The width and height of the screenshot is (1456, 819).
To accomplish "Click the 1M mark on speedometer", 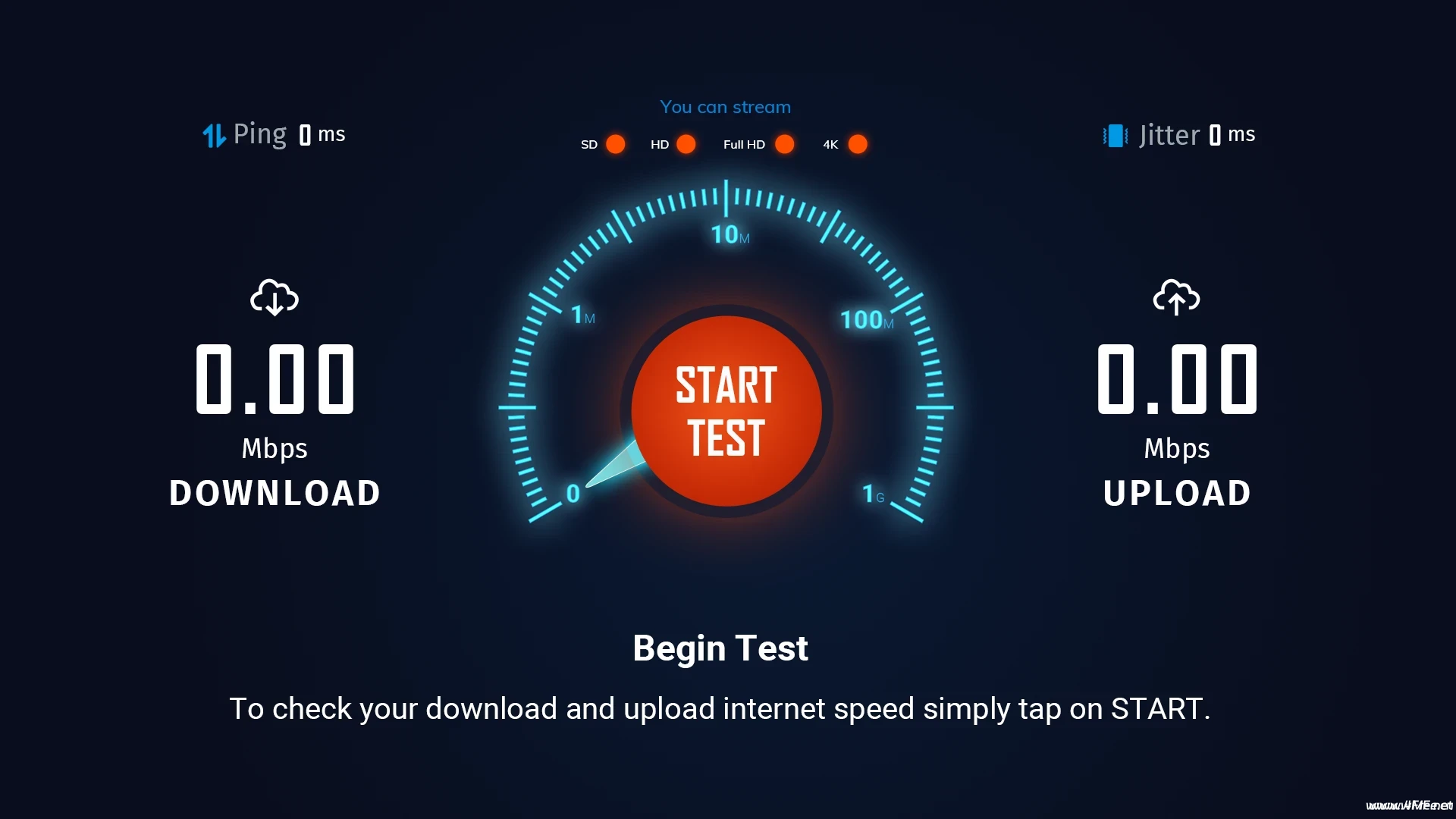I will tap(582, 315).
